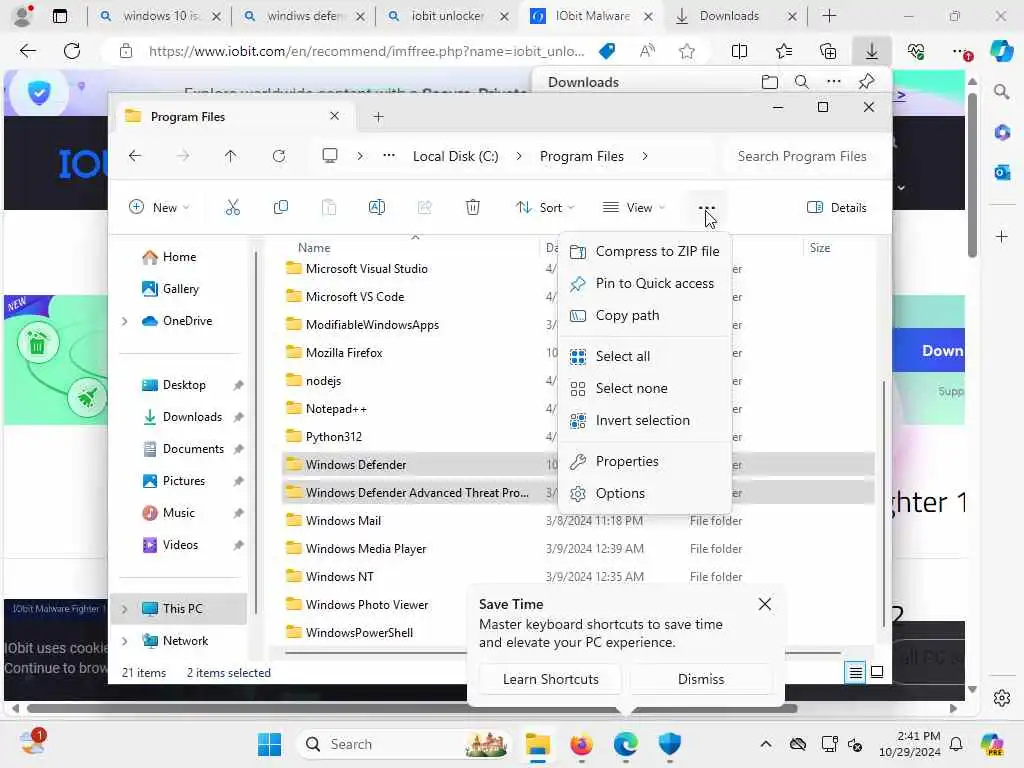The image size is (1024, 768).
Task: Click the See more ellipsis in Explorer toolbar
Action: pos(707,208)
